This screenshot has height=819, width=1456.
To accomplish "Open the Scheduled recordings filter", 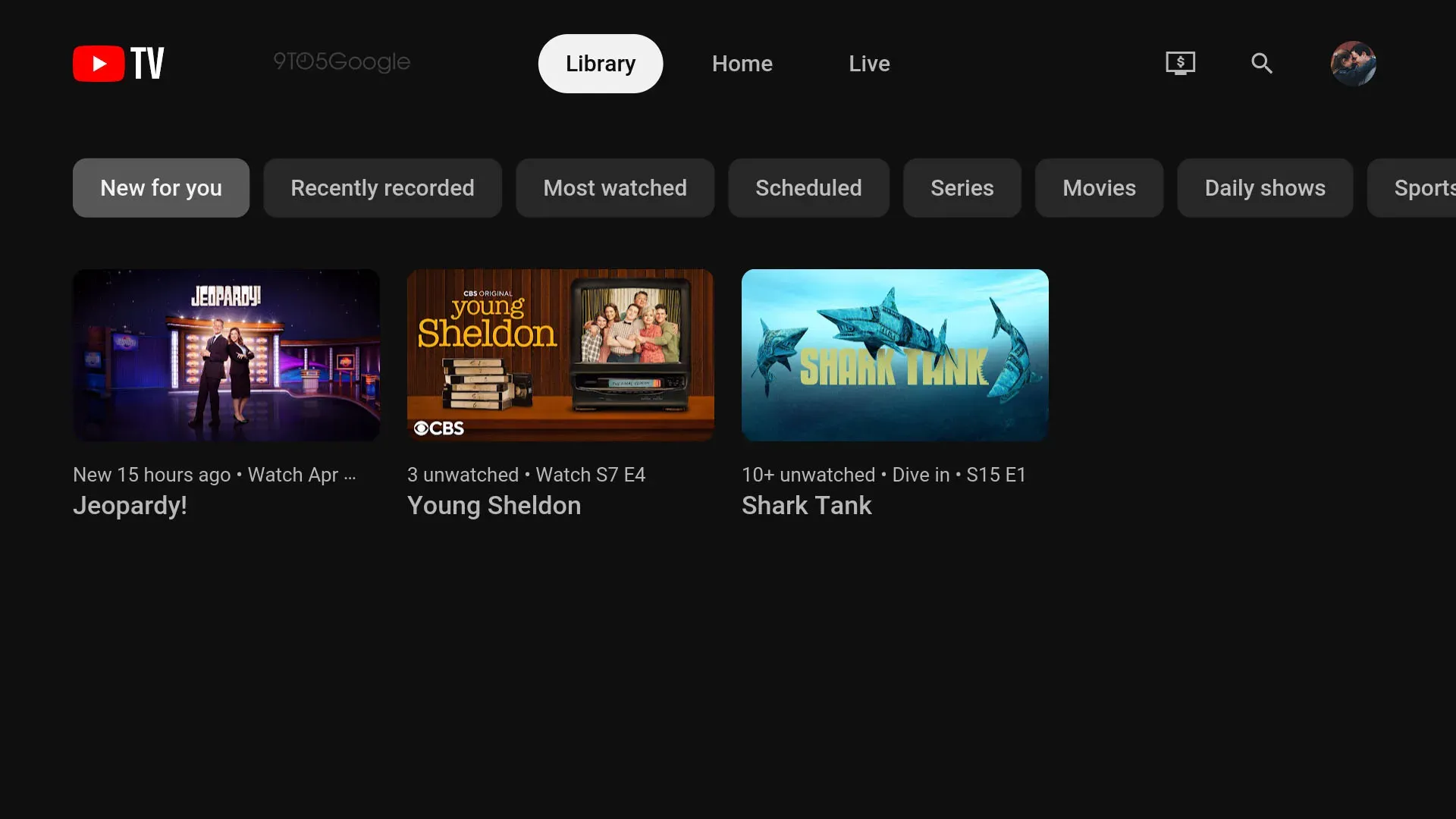I will click(808, 187).
